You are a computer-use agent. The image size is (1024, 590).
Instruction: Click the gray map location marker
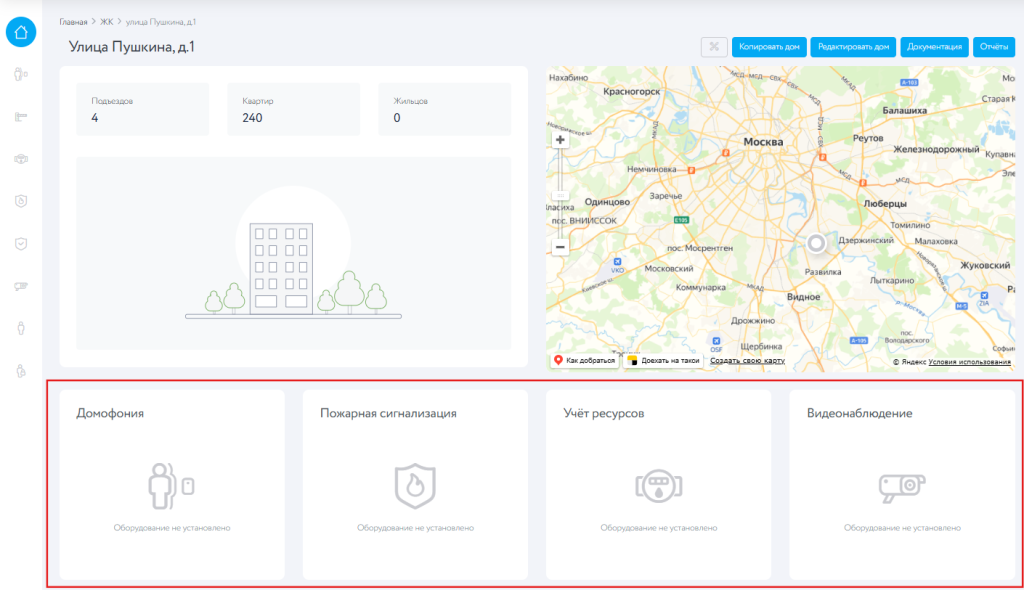816,243
